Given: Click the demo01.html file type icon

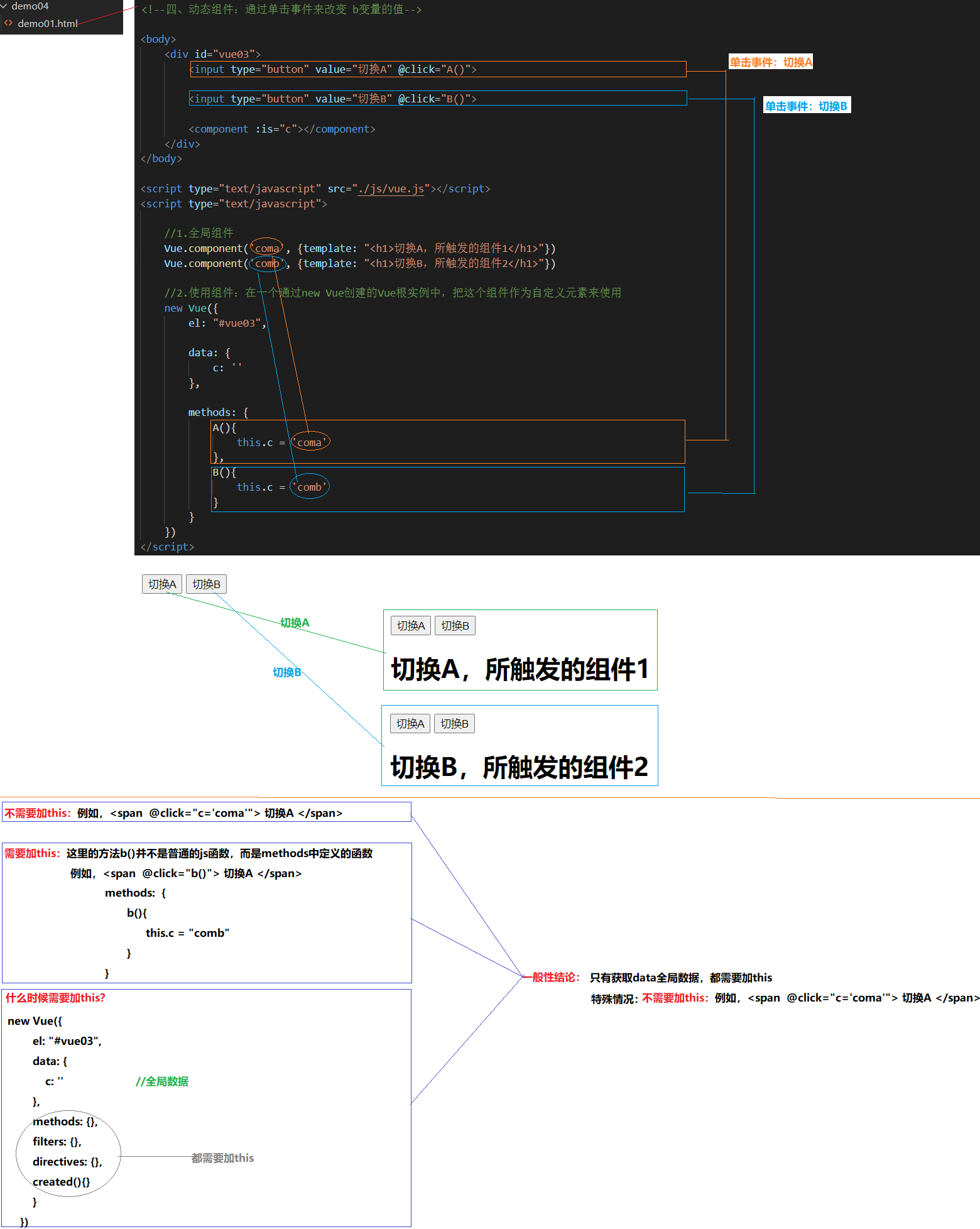Looking at the screenshot, I should (8, 23).
